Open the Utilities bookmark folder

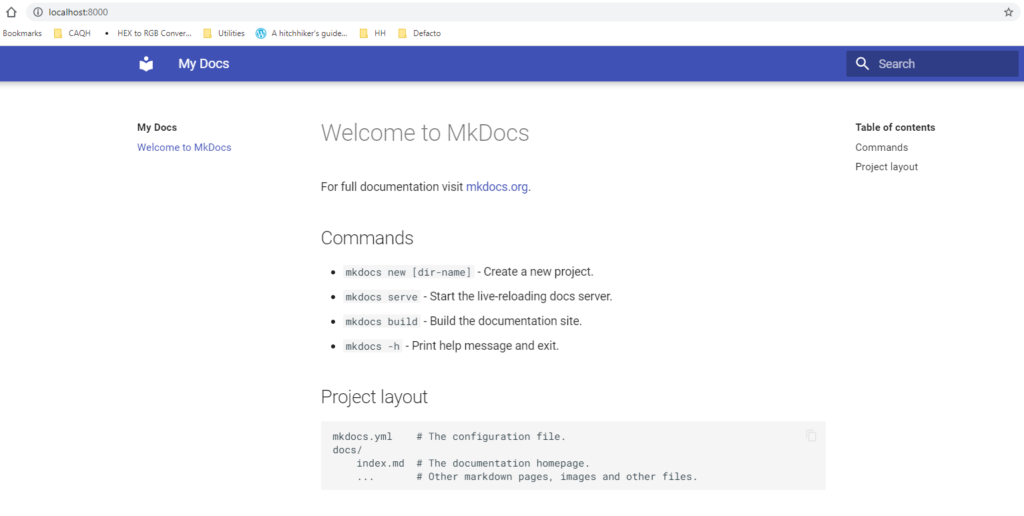(x=224, y=33)
